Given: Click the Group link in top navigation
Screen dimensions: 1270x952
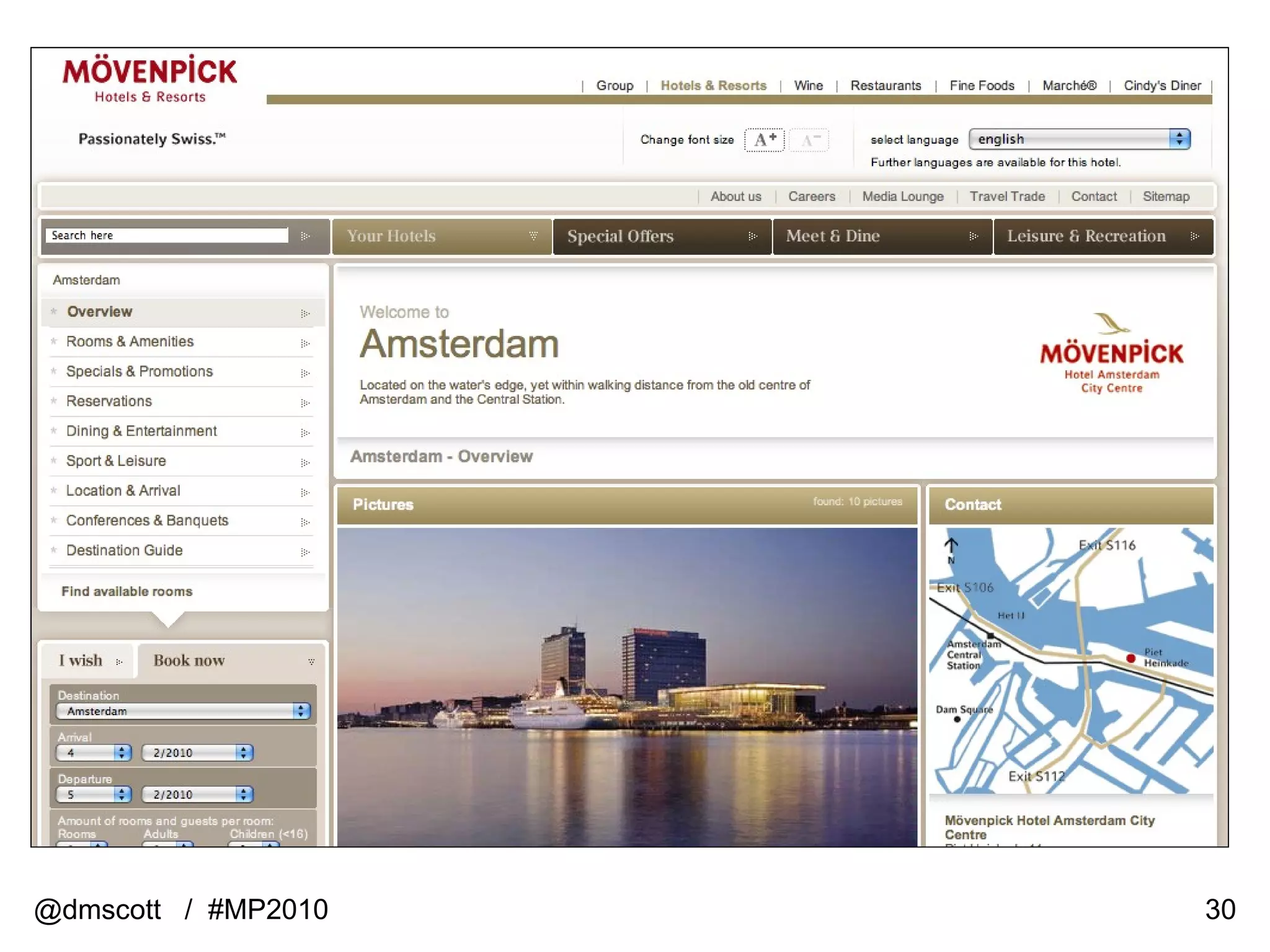Looking at the screenshot, I should pyautogui.click(x=615, y=86).
